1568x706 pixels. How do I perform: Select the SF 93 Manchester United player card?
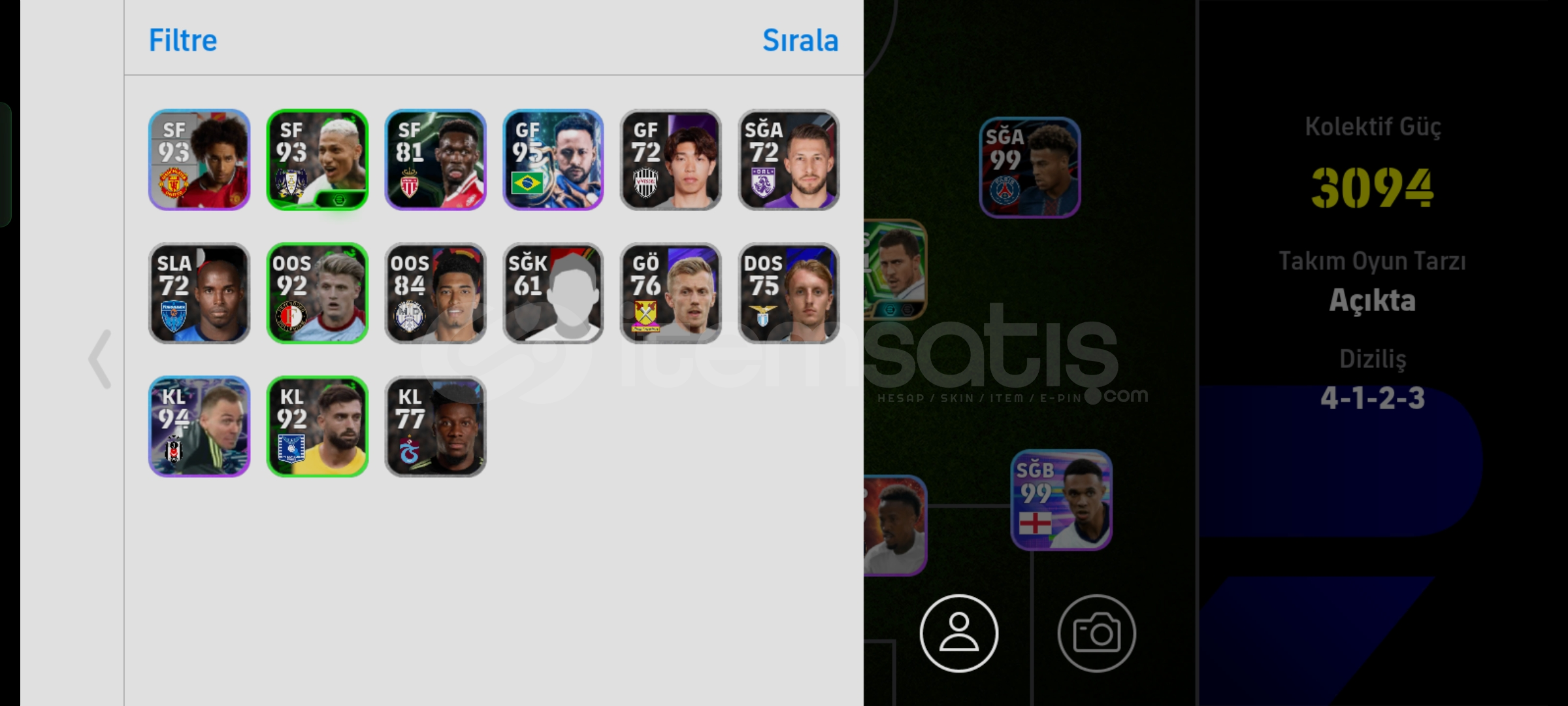click(199, 160)
